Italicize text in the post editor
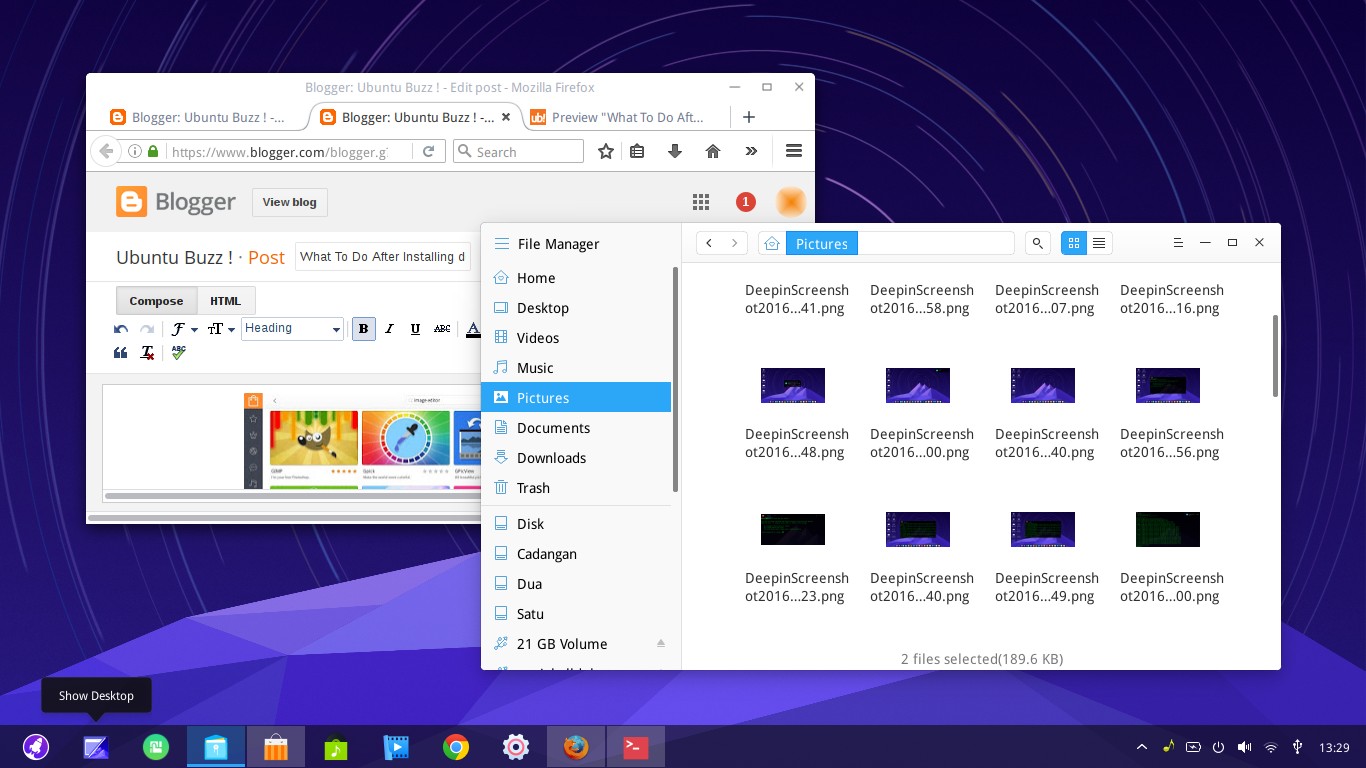Viewport: 1366px width, 768px height. pos(389,328)
